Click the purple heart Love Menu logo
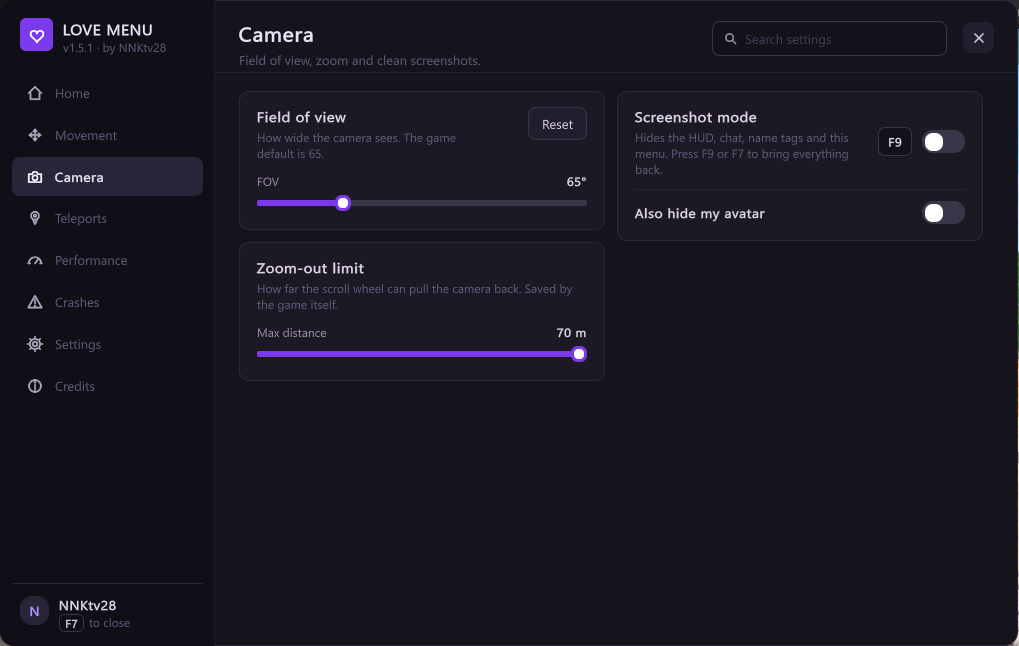This screenshot has height=646, width=1019. (36, 35)
